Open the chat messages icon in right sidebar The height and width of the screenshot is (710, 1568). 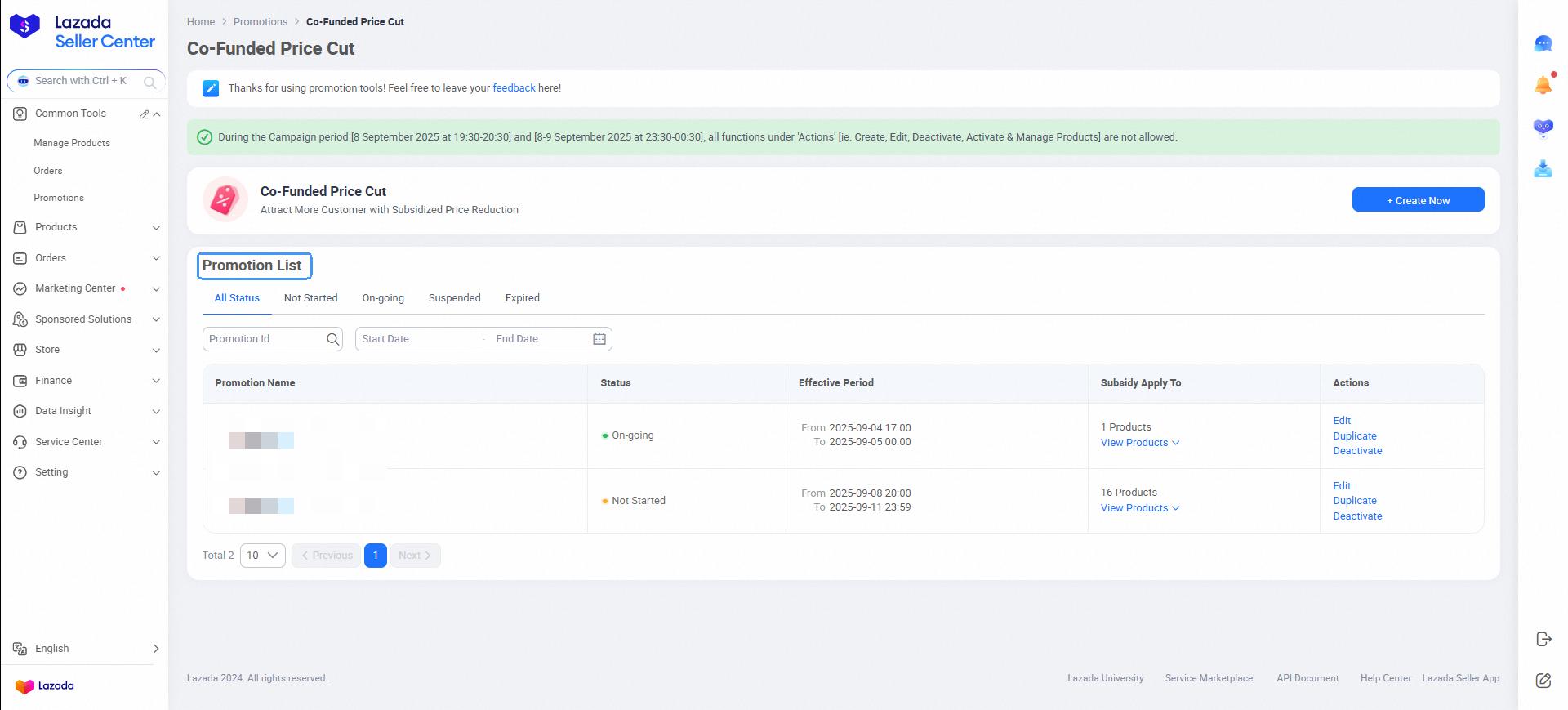pyautogui.click(x=1543, y=44)
